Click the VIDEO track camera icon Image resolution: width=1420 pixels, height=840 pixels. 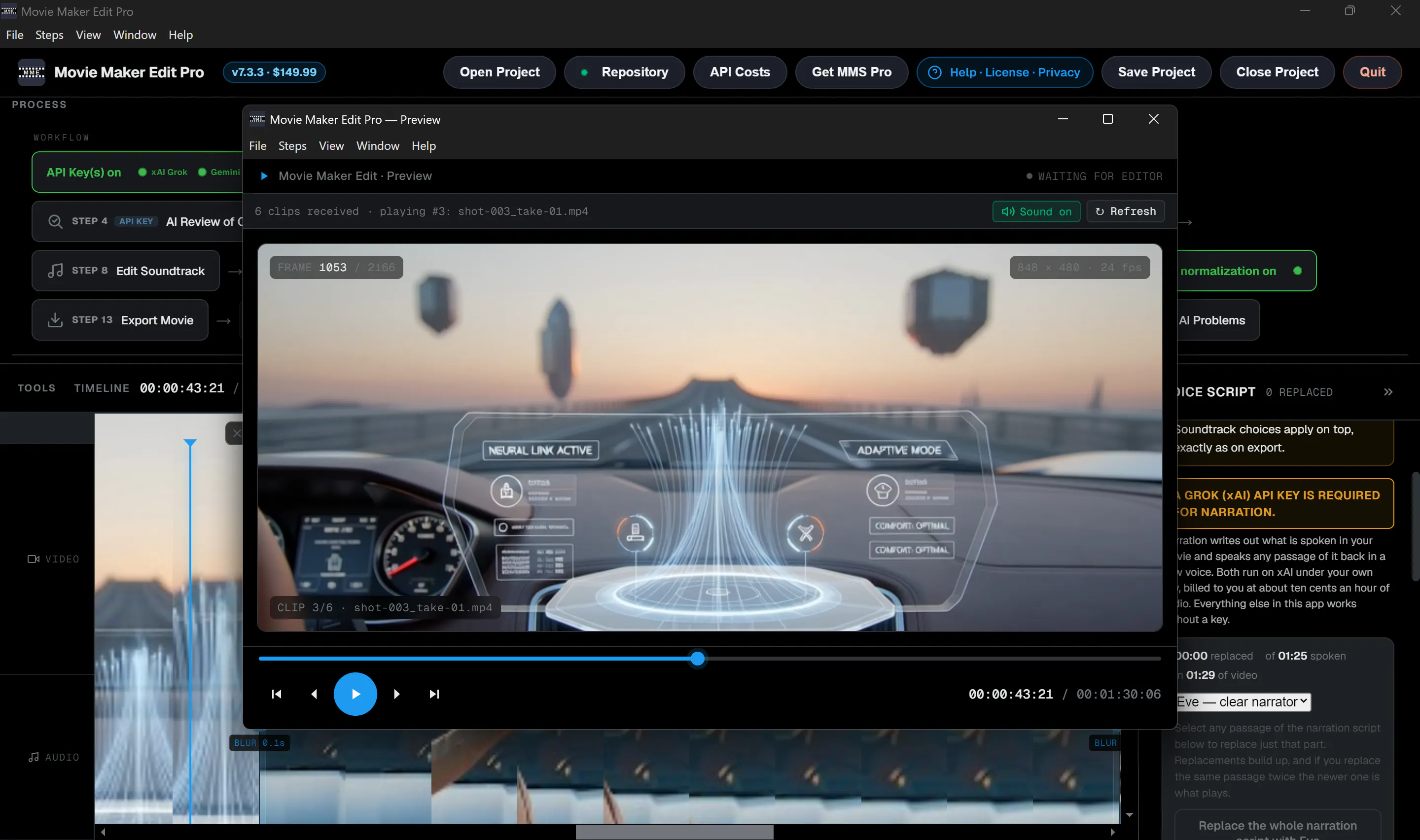tap(34, 559)
